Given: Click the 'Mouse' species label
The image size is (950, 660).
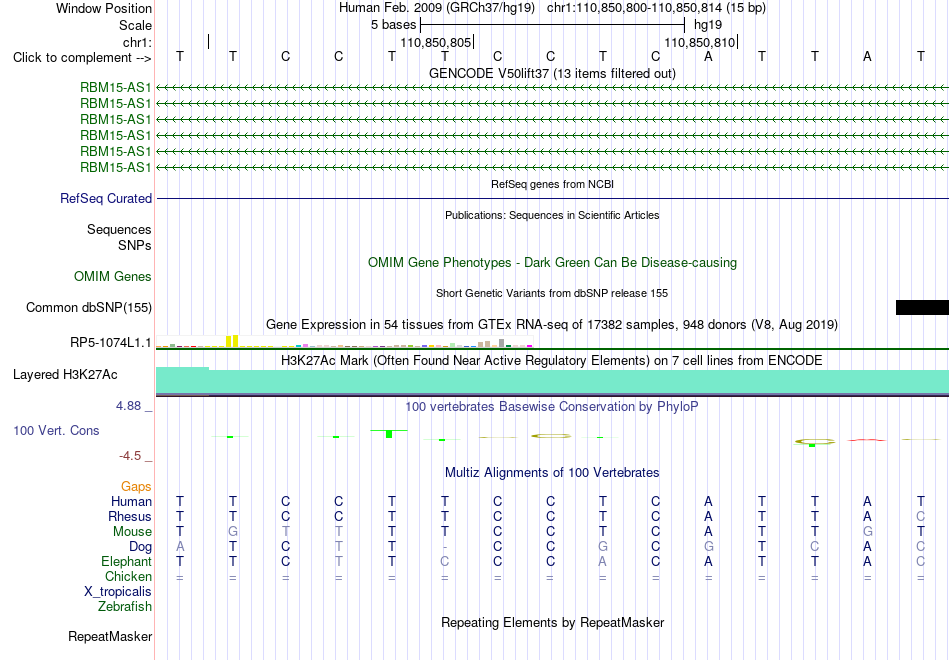Looking at the screenshot, I should (132, 532).
